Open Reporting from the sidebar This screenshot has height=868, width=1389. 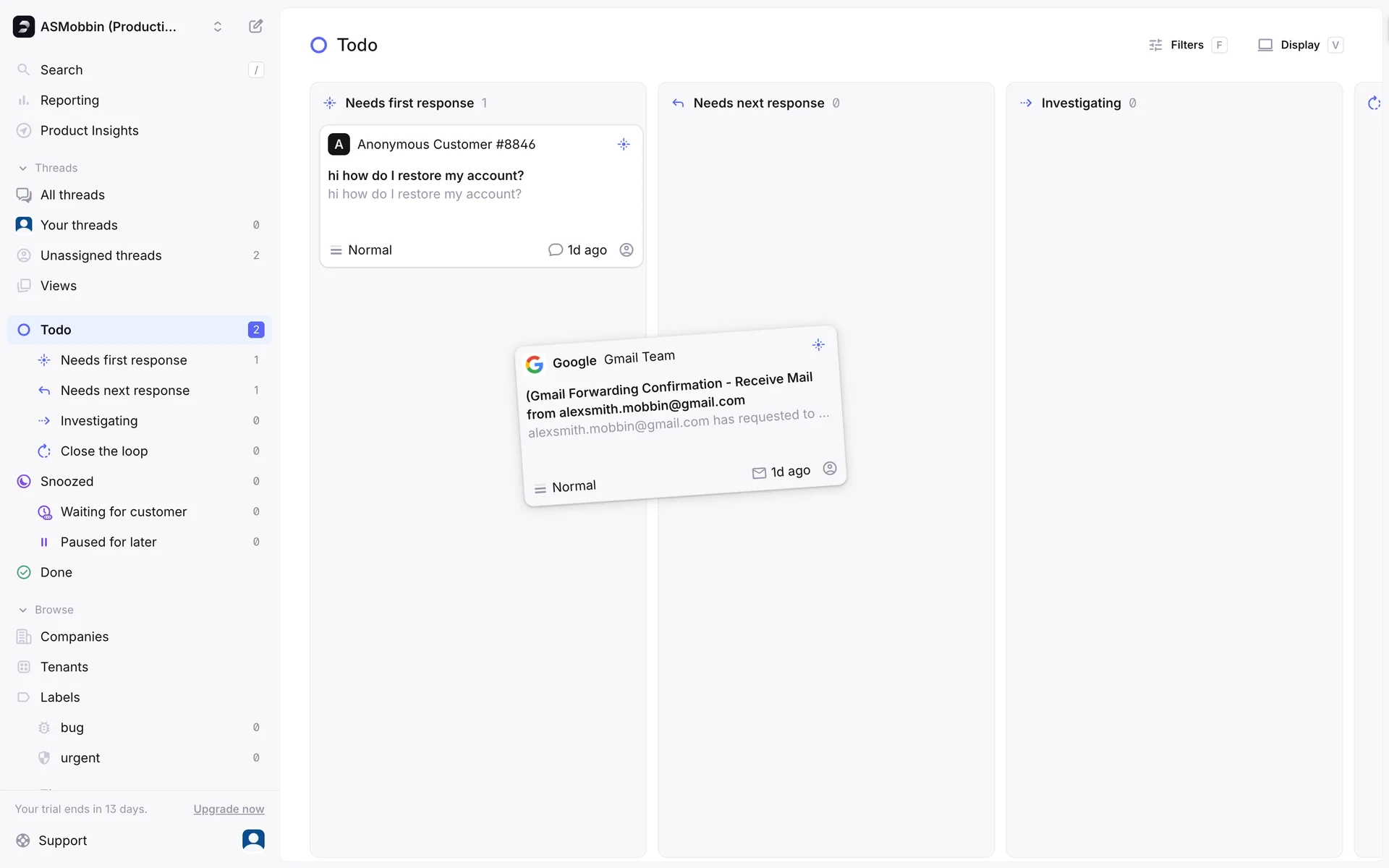tap(69, 101)
